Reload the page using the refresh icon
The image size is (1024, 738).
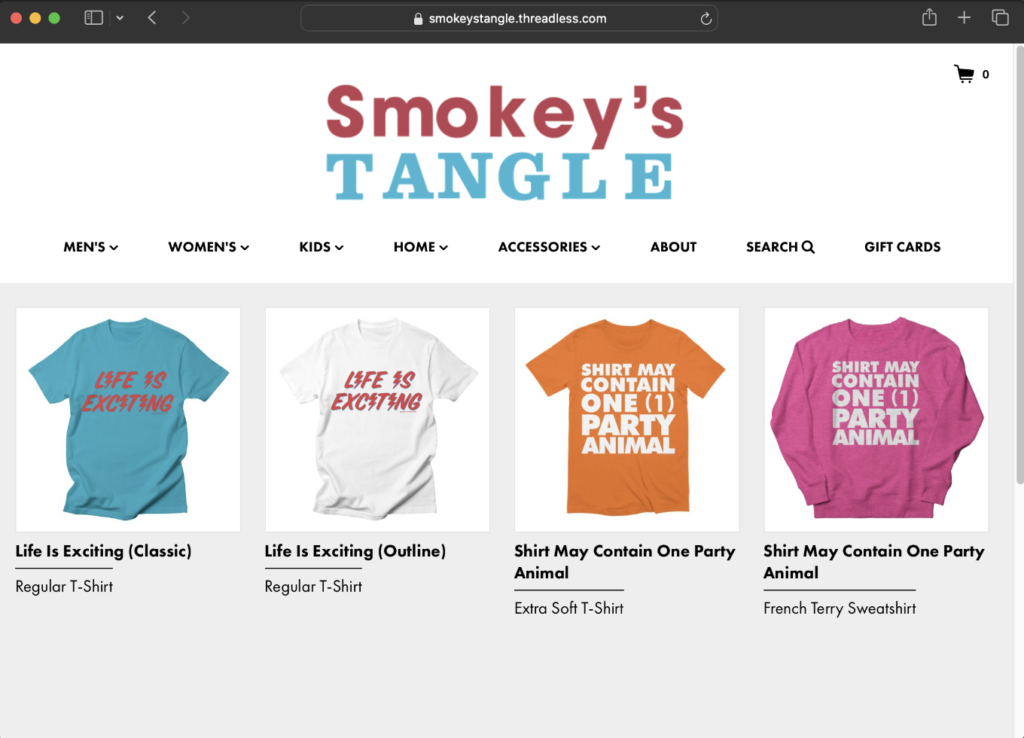[706, 18]
